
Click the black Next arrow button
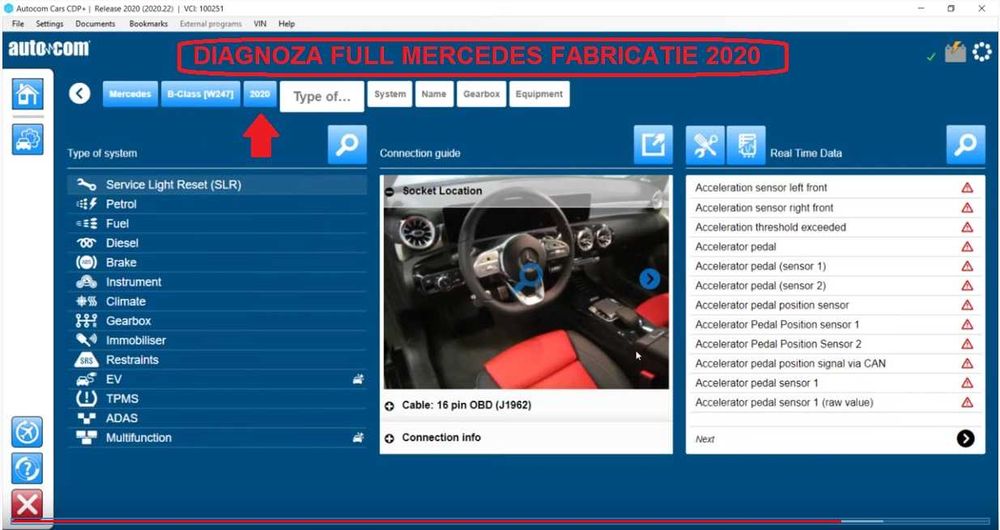[966, 438]
